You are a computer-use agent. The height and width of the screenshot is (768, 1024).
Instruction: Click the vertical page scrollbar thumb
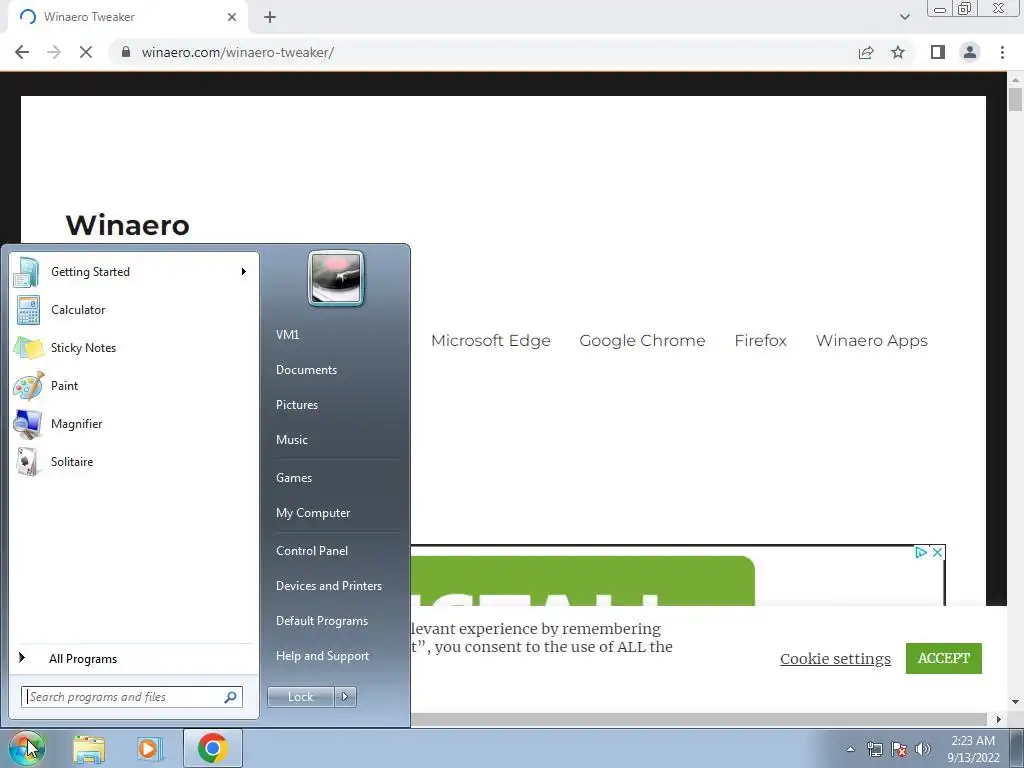(1015, 100)
